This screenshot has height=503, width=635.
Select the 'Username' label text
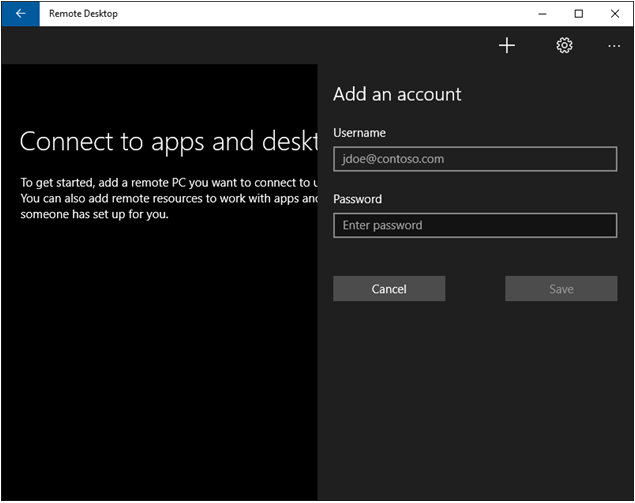pos(359,133)
